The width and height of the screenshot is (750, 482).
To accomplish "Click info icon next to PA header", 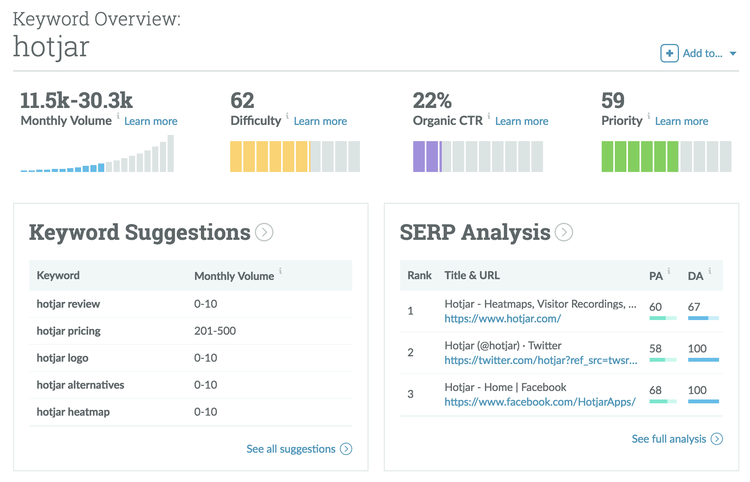I will [x=669, y=271].
